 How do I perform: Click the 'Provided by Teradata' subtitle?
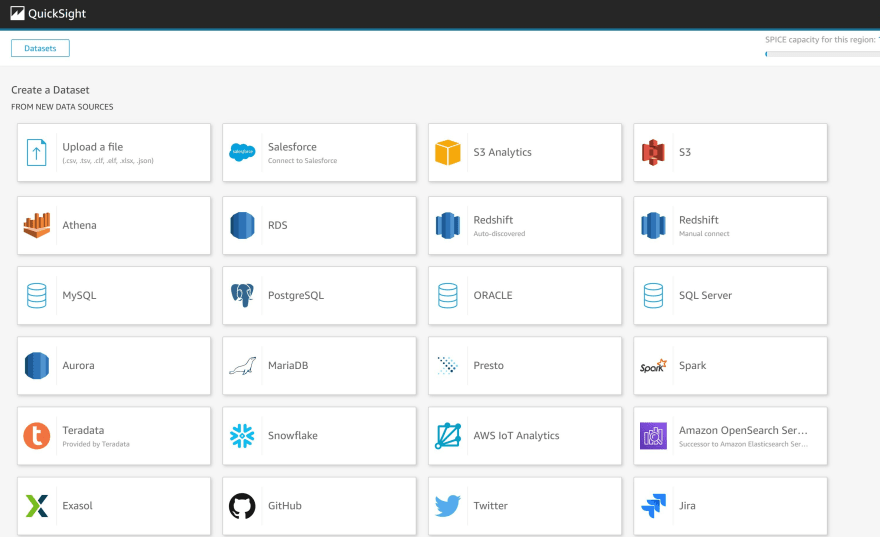(96, 444)
